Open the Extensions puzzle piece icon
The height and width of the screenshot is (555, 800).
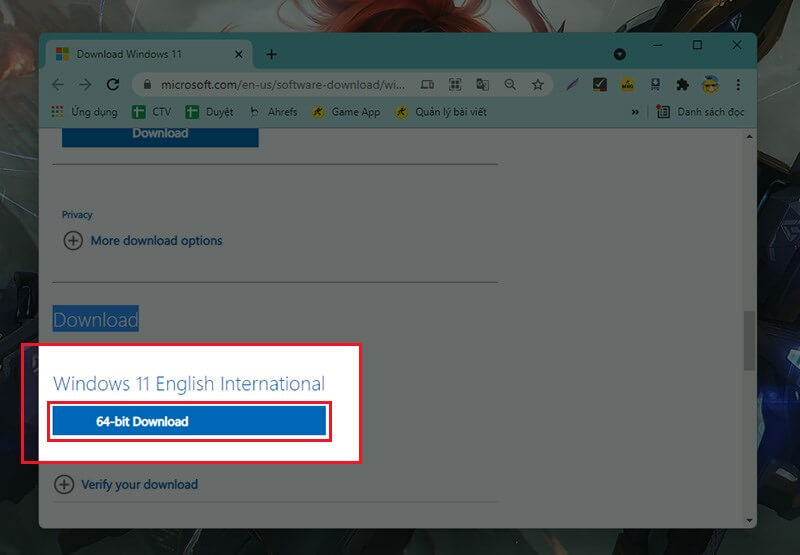pos(682,85)
